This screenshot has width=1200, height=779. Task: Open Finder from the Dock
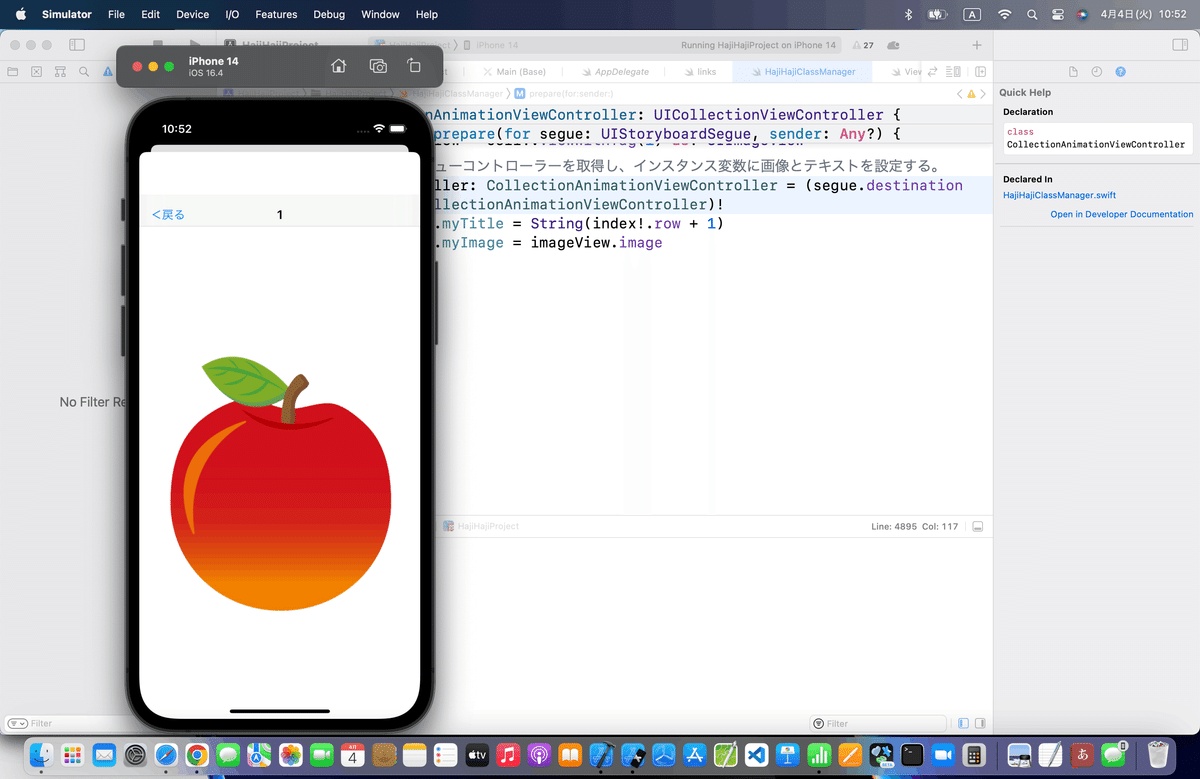[41, 754]
